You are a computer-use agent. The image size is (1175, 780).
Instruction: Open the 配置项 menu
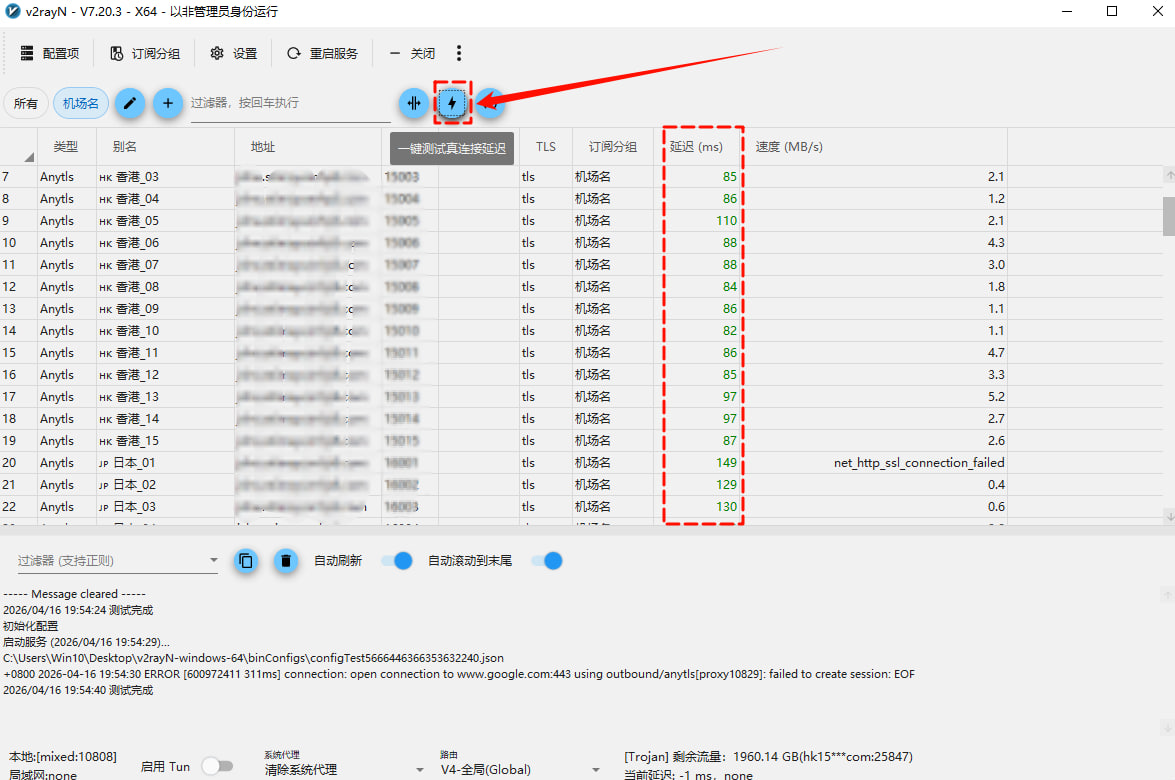(49, 53)
